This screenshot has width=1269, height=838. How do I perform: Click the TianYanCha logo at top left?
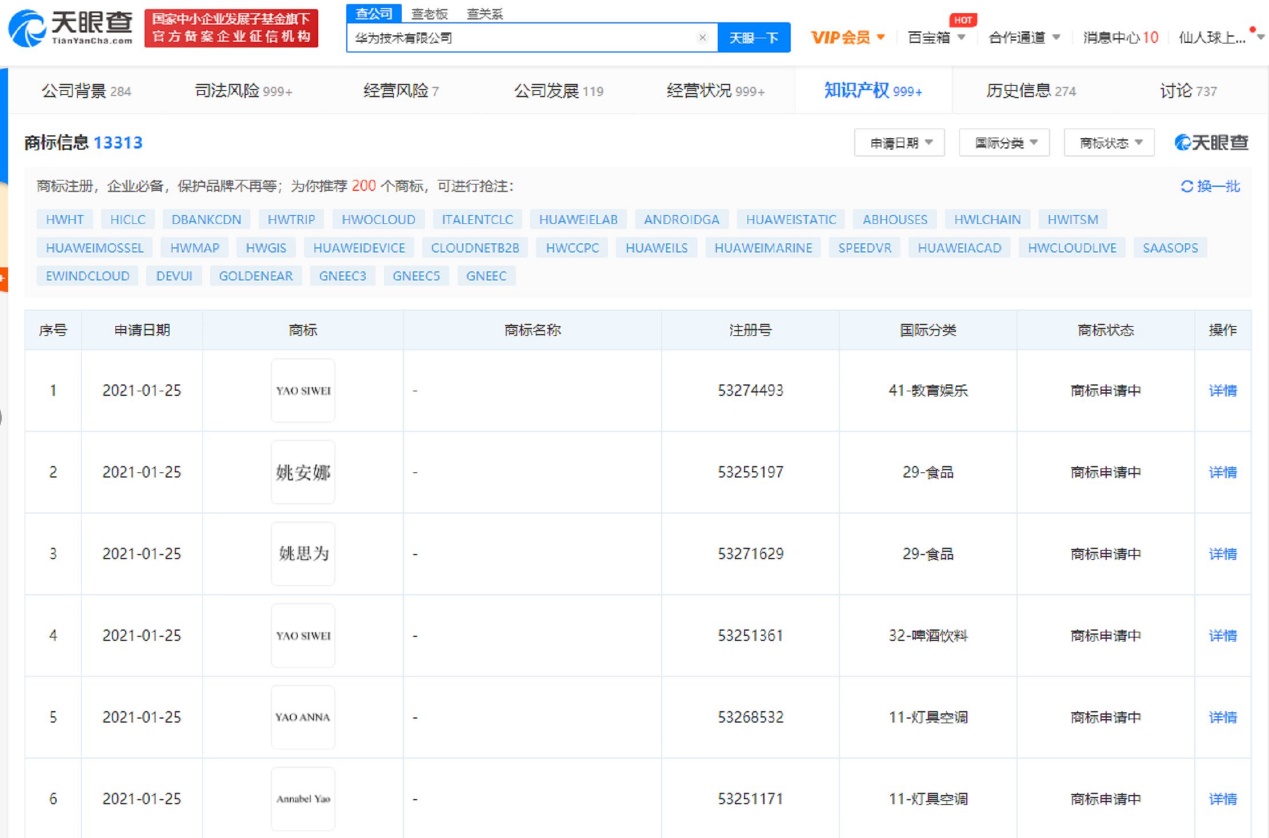tap(70, 27)
